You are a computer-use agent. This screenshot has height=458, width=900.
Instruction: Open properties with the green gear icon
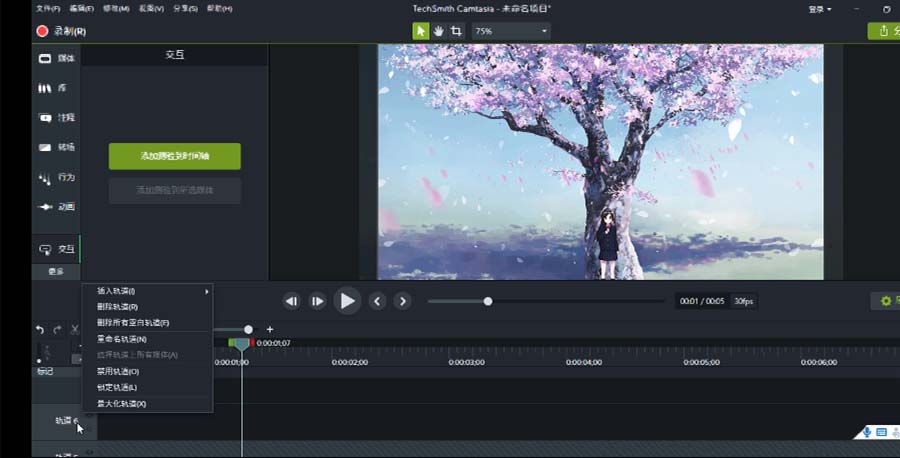point(886,301)
